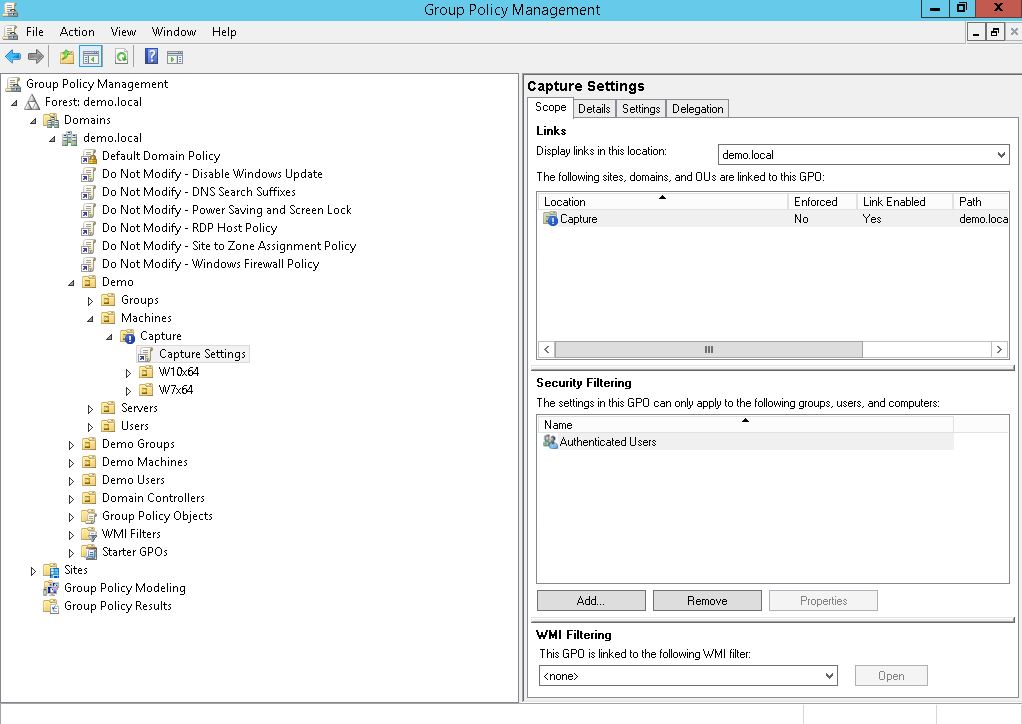Click the demo.local domain icon in tree
Screen dimensions: 1022x724
pos(70,138)
